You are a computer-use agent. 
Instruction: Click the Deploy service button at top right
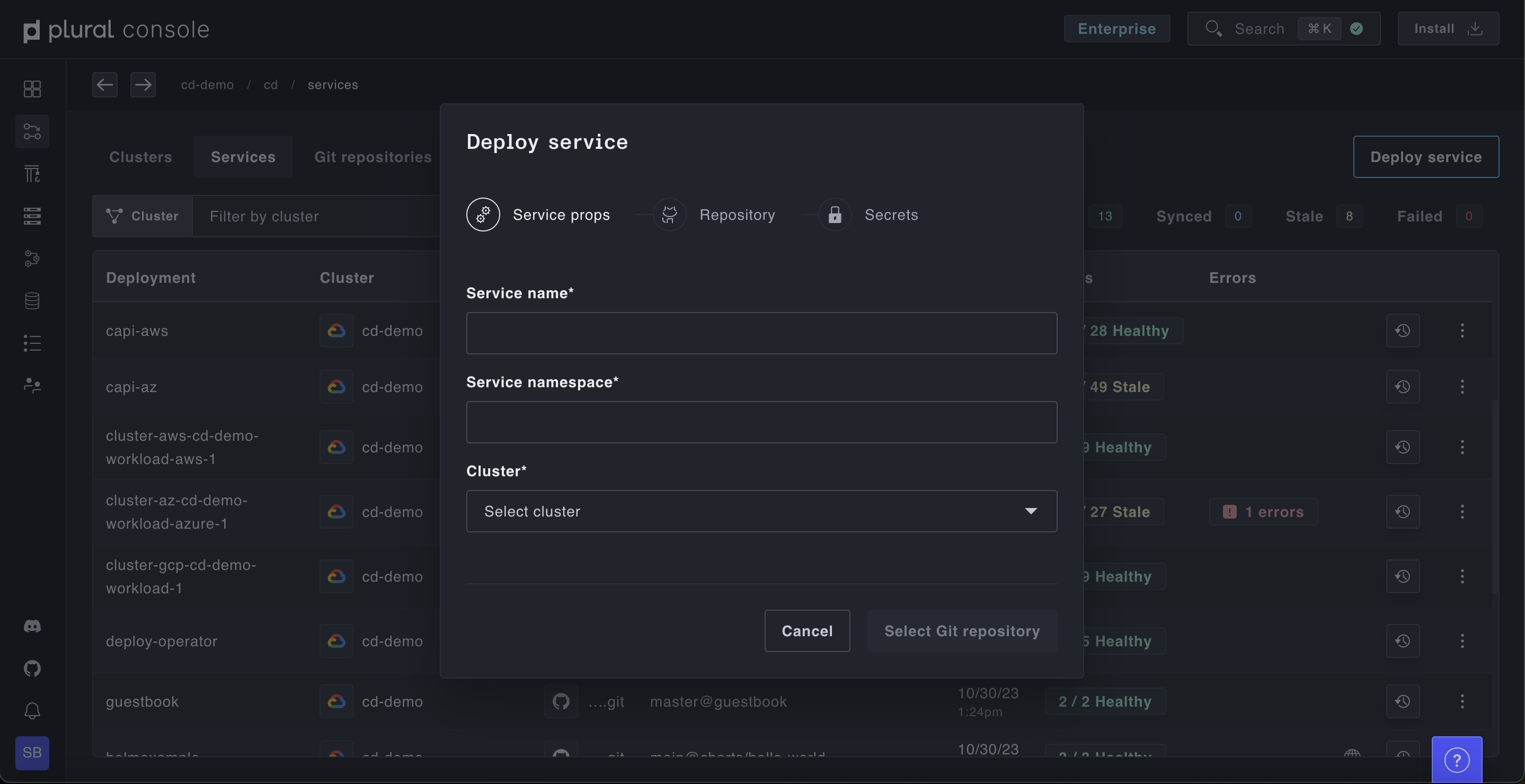[x=1425, y=157]
